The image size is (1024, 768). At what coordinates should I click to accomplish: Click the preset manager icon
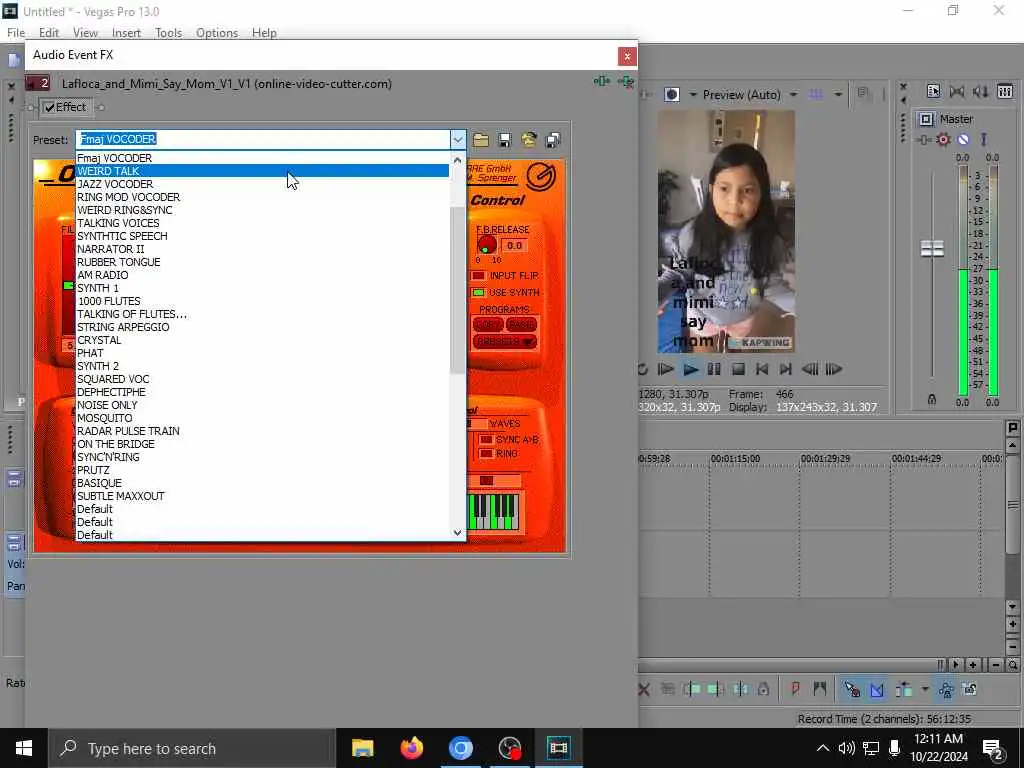click(529, 140)
